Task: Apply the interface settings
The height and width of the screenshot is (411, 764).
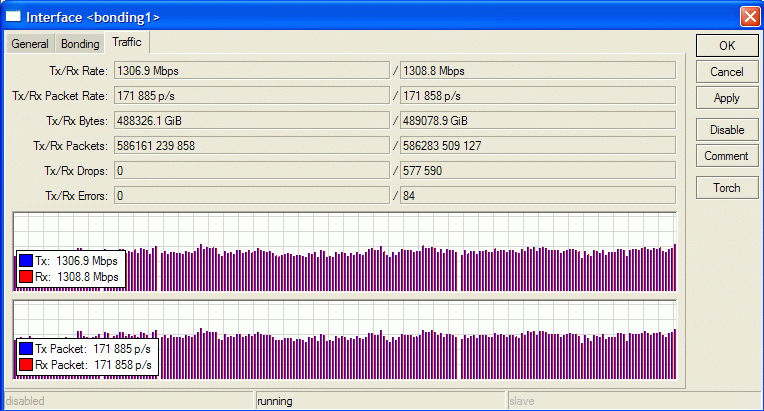Action: [727, 98]
